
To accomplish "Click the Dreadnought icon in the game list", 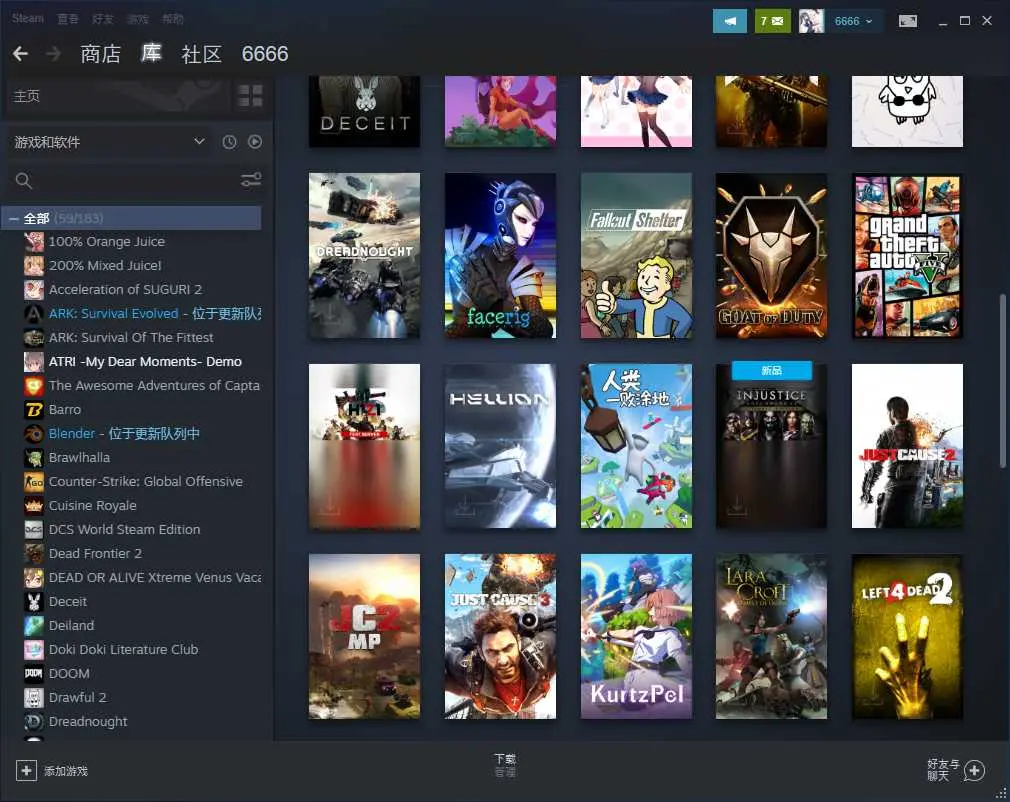I will click(x=33, y=721).
